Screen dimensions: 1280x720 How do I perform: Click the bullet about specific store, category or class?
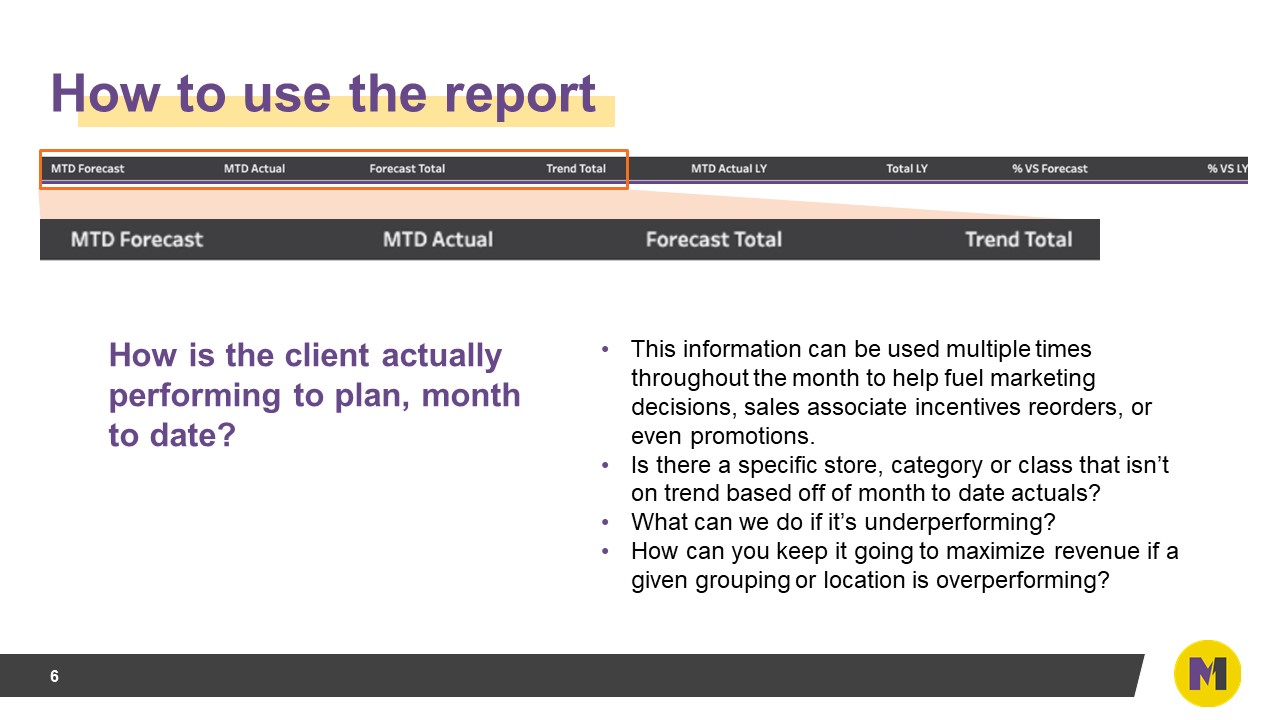(x=900, y=479)
